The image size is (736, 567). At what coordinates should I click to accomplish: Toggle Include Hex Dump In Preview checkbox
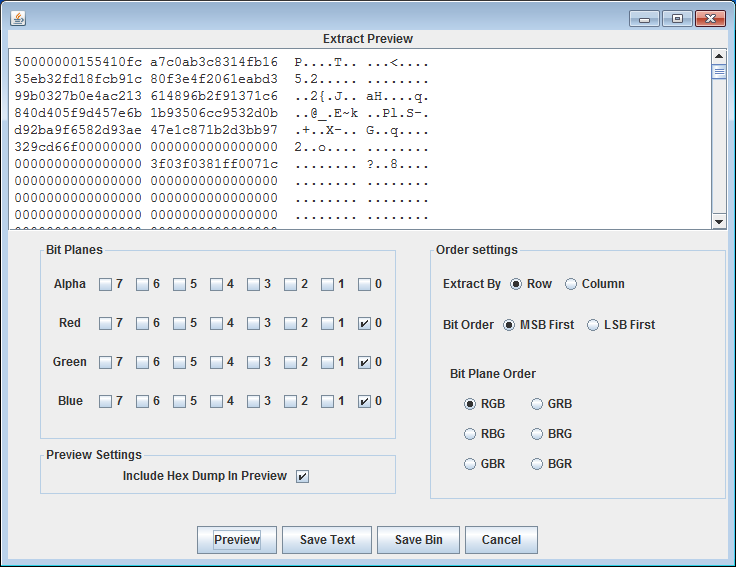click(303, 476)
